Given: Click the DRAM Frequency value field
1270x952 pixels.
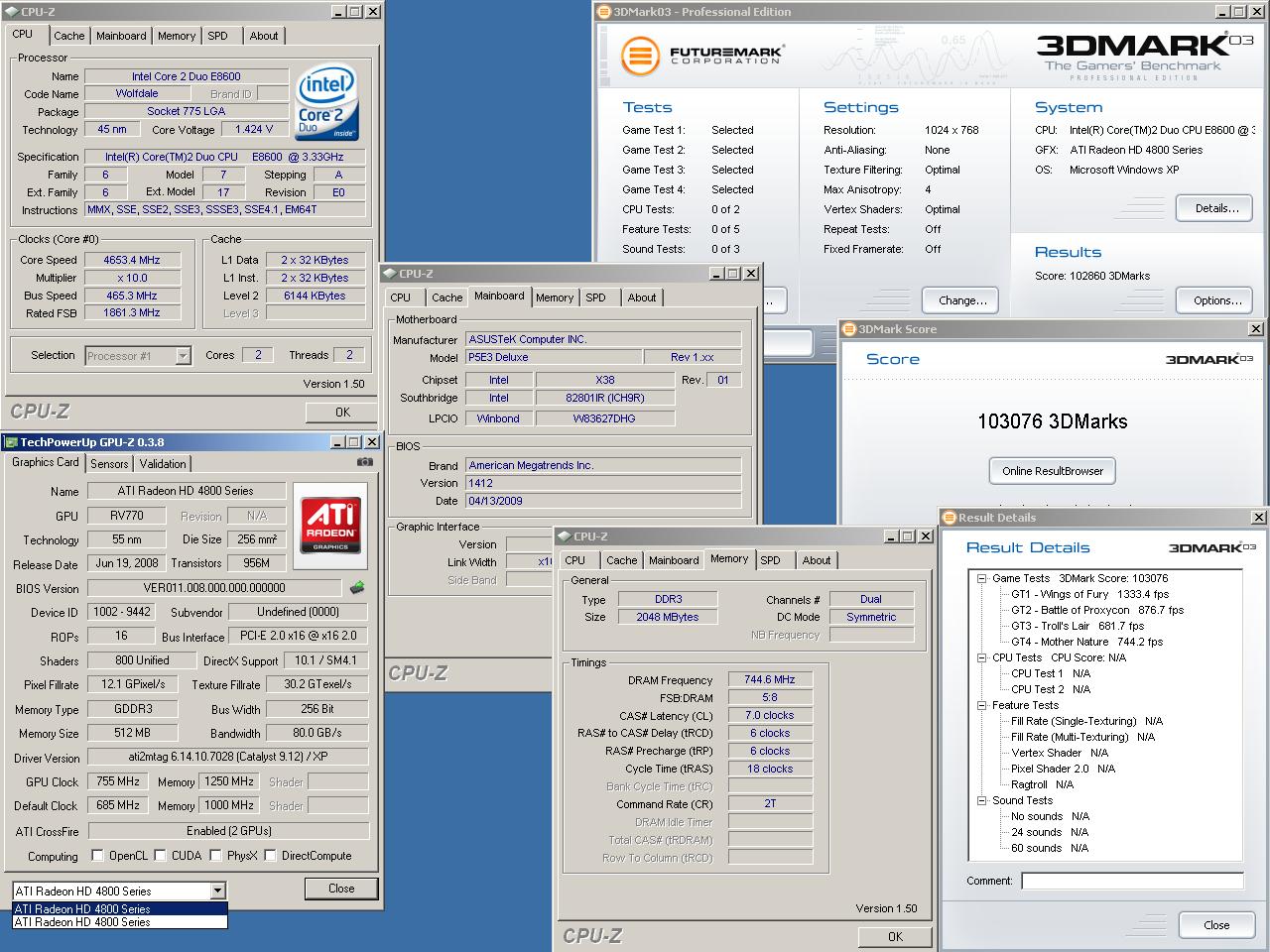Looking at the screenshot, I should tap(770, 679).
